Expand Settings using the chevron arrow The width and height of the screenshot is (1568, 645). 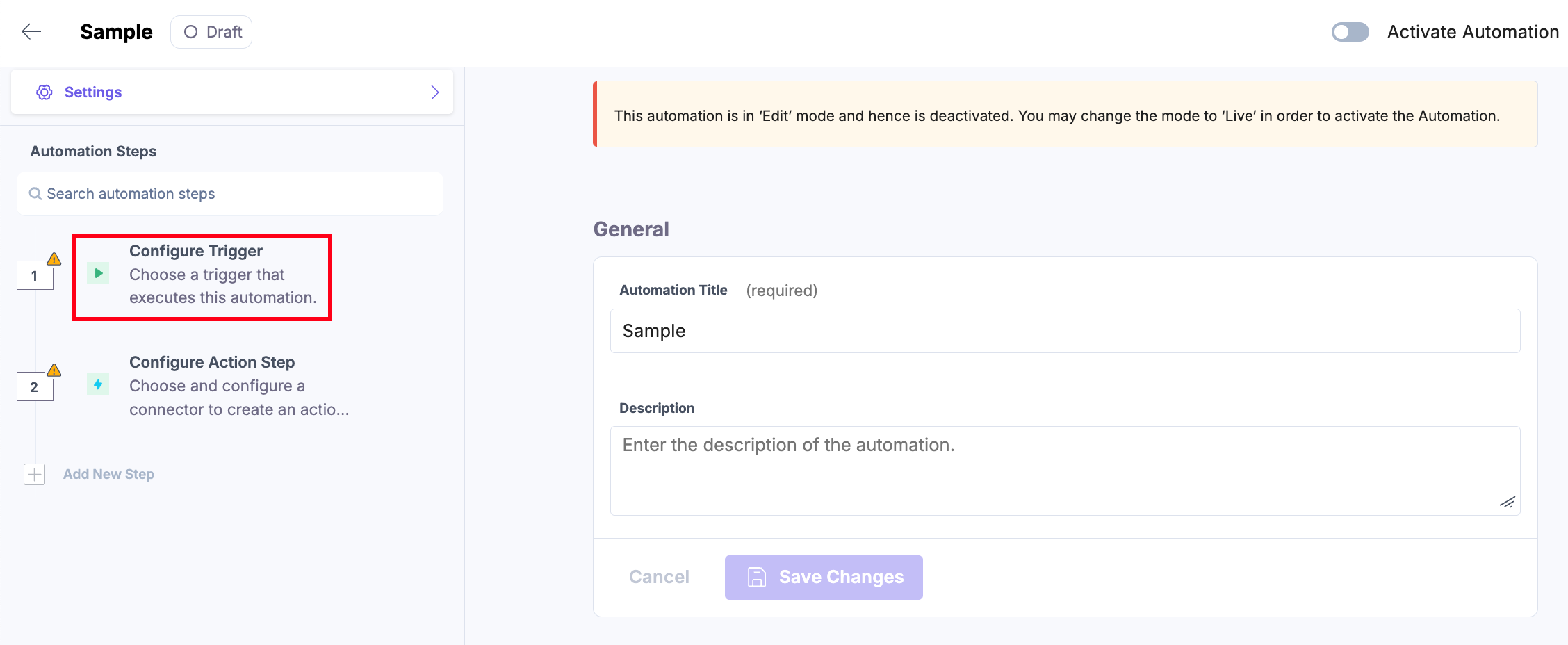coord(435,92)
